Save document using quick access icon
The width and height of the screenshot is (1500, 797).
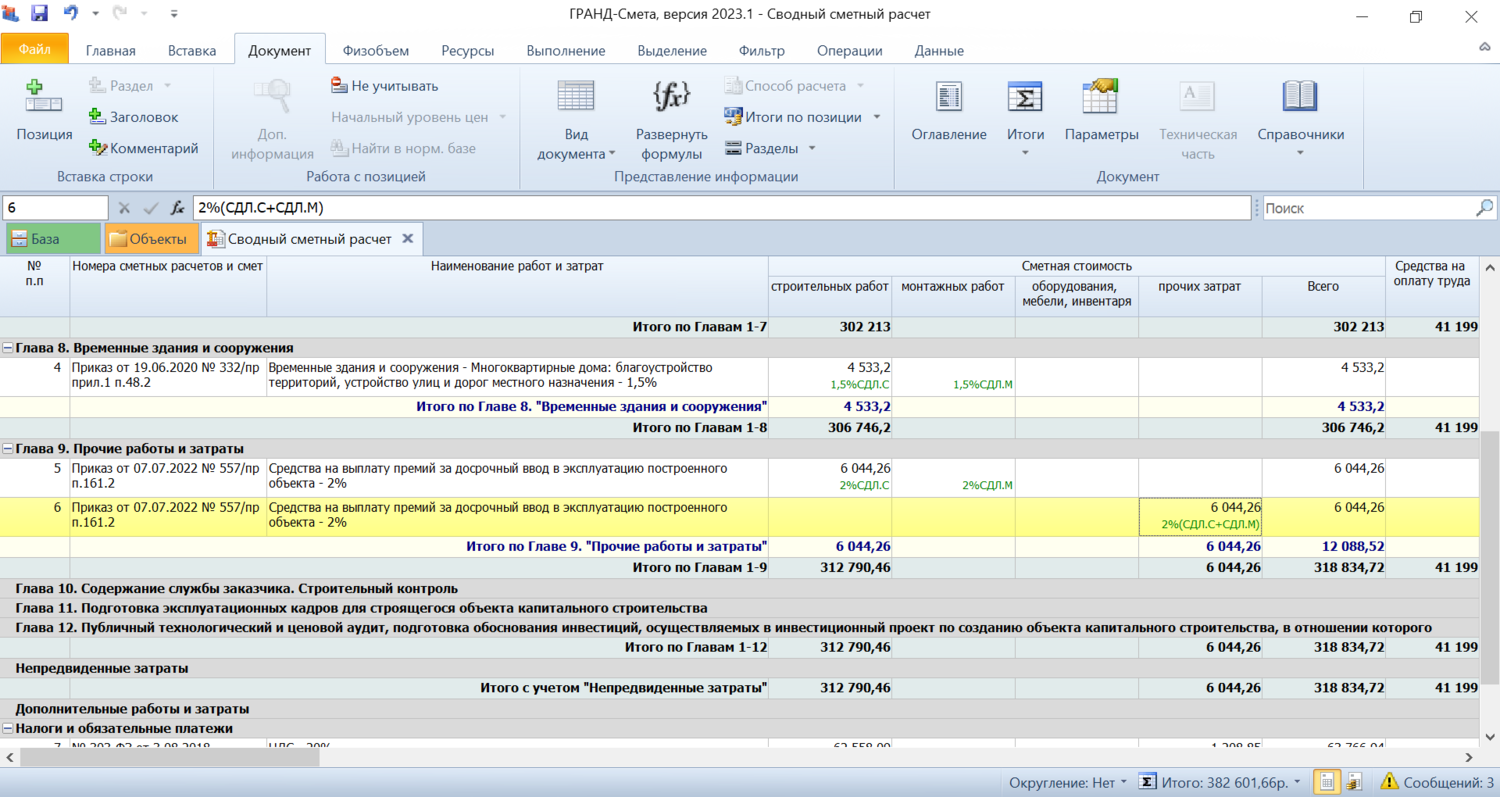[x=40, y=14]
